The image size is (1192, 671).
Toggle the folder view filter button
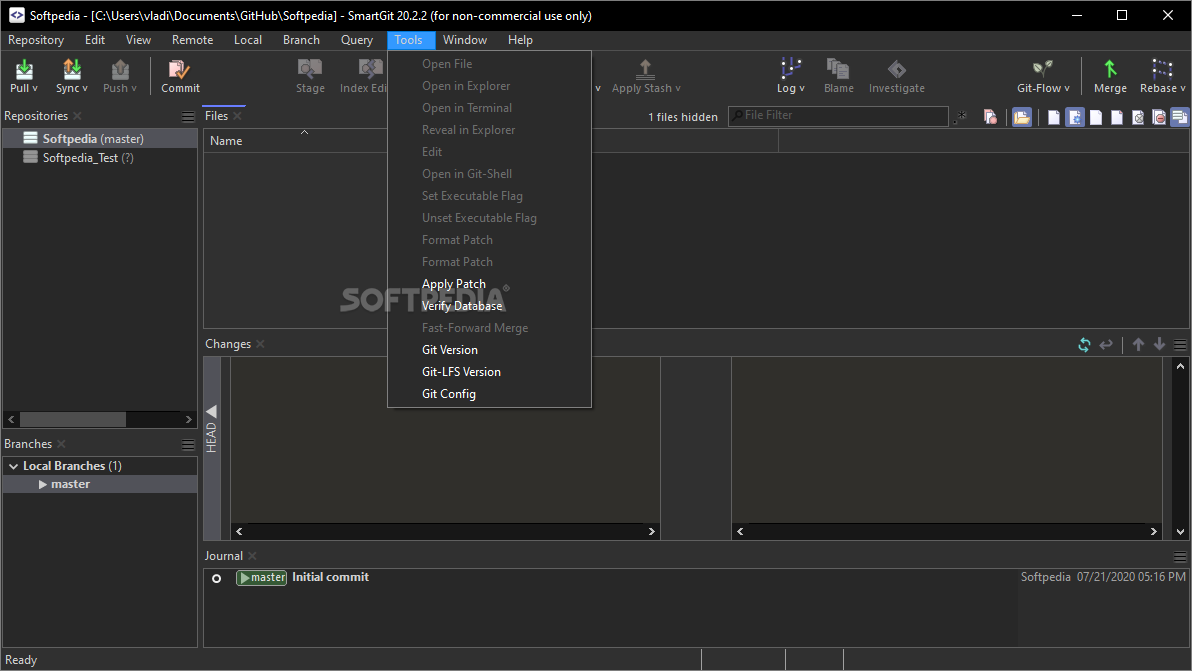tap(1022, 117)
